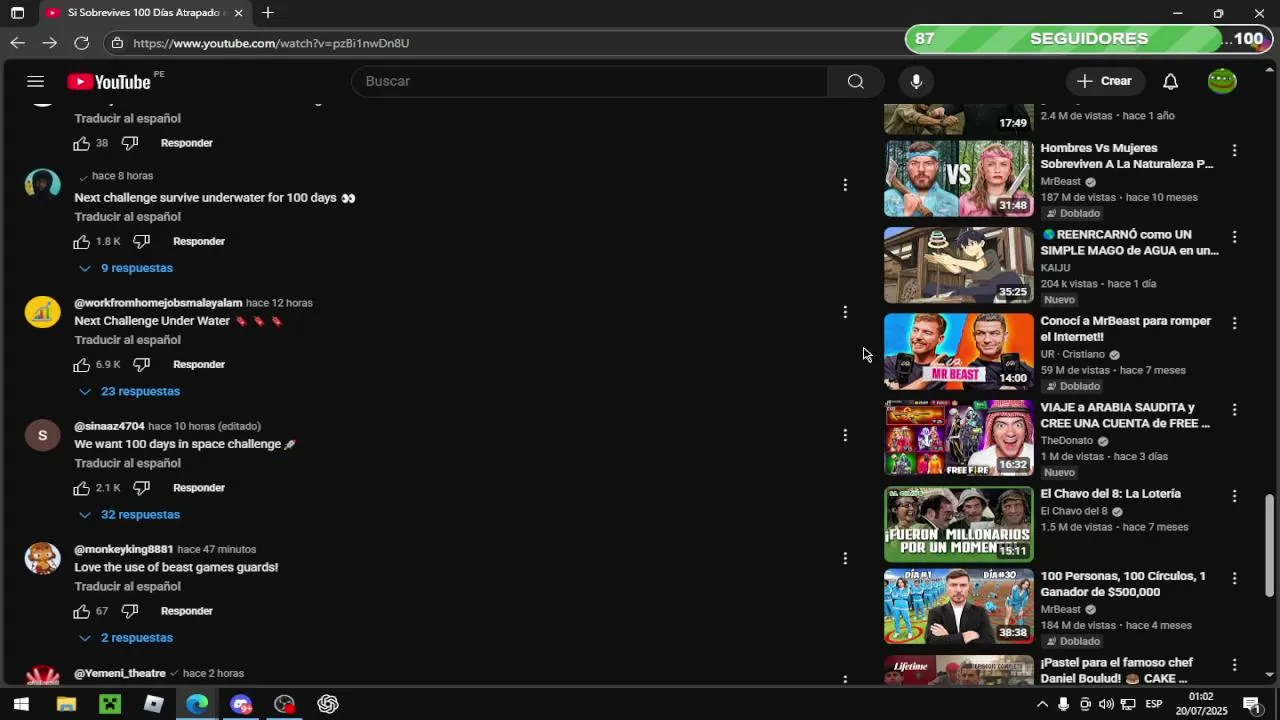Like the 'survive underwater for 100 days' comment
Image resolution: width=1280 pixels, height=720 pixels.
82,241
